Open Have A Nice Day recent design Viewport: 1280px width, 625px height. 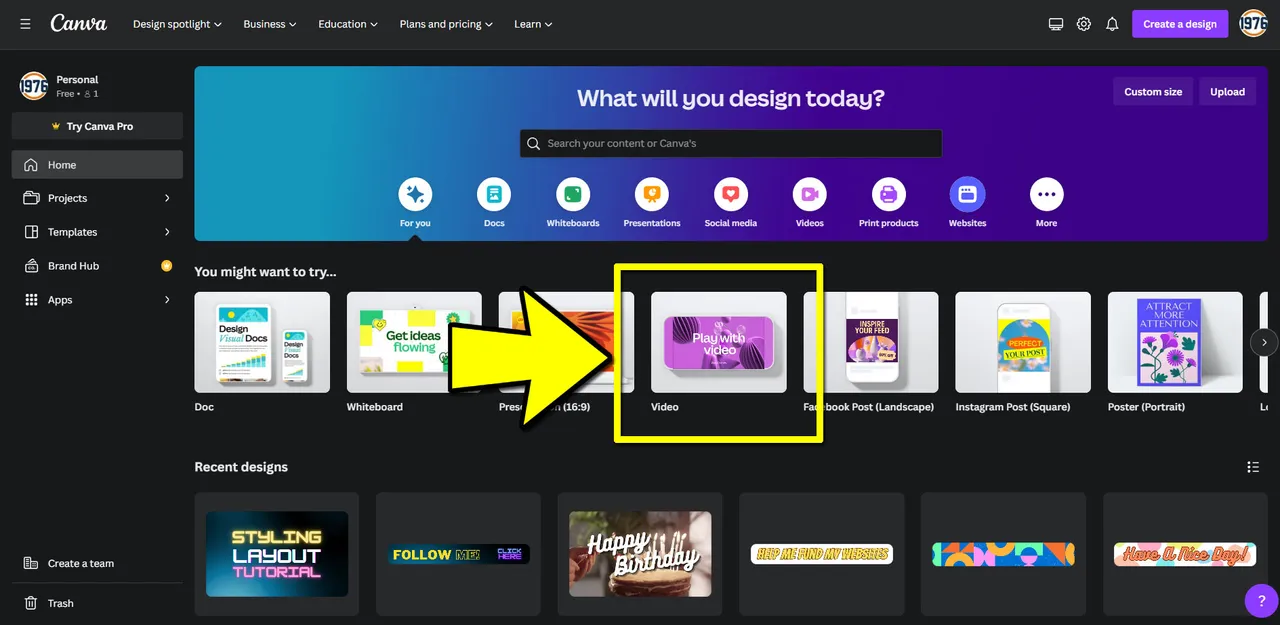[x=1185, y=554]
